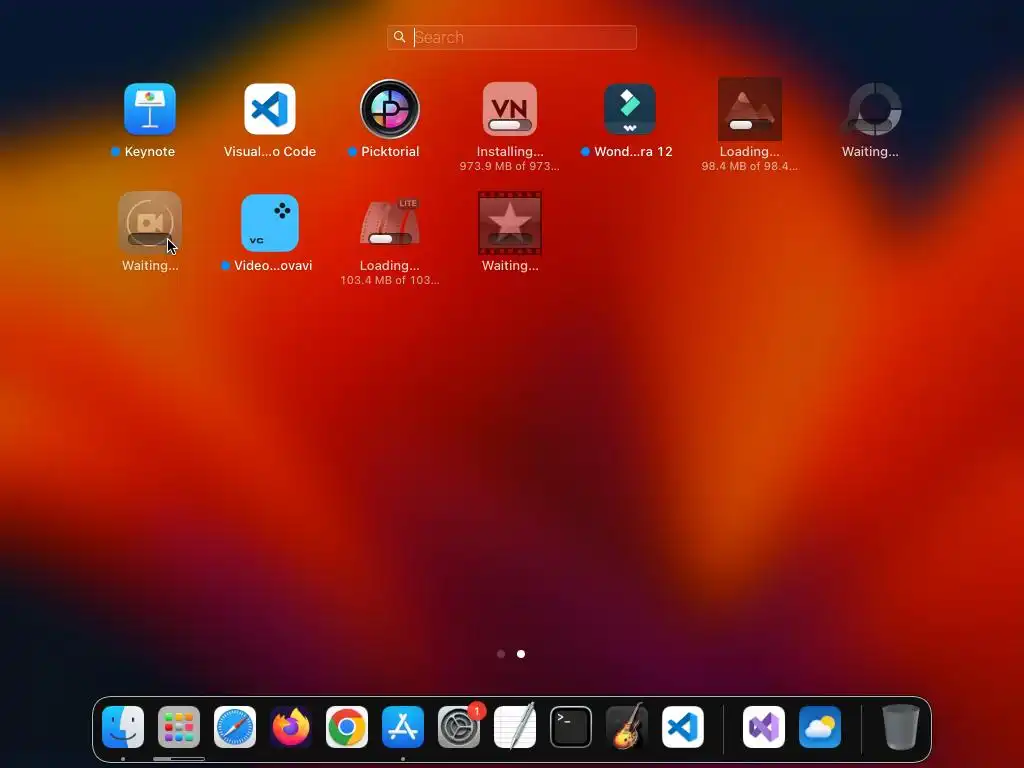
Task: Open System Preferences with the badge in the Dock
Action: pos(459,727)
